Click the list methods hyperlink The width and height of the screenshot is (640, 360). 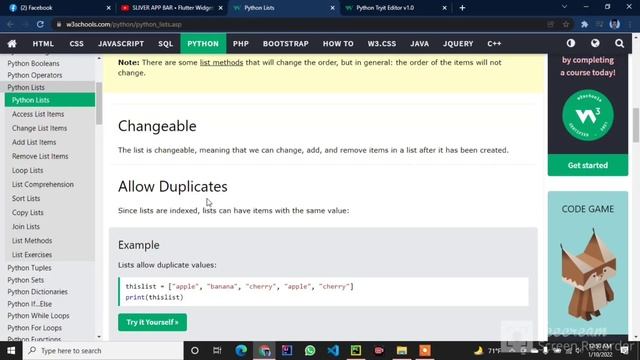(x=221, y=62)
